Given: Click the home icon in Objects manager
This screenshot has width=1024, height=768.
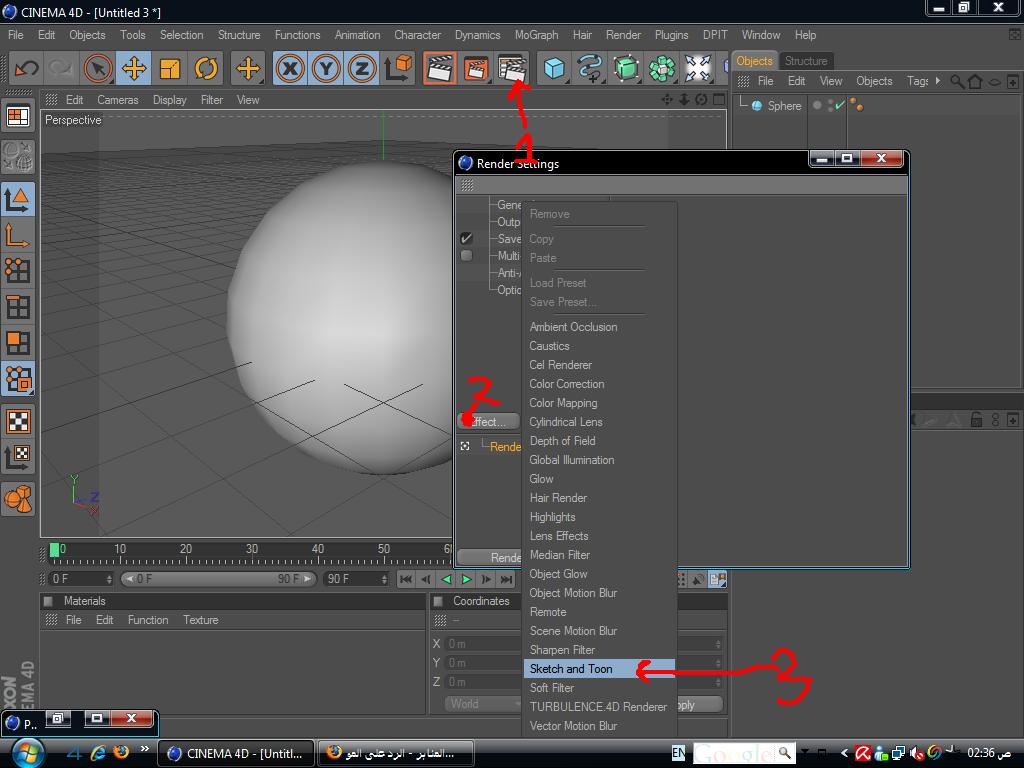Looking at the screenshot, I should click(975, 81).
